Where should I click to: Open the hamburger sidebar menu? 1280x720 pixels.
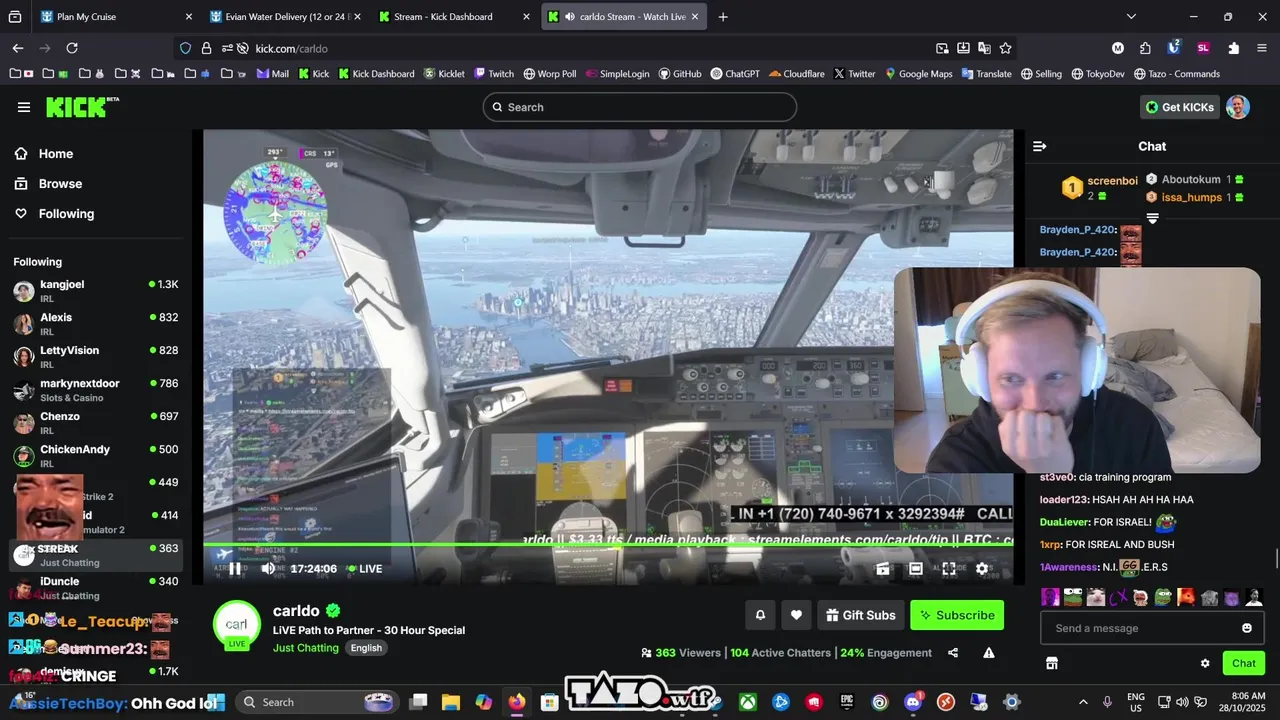coord(24,107)
